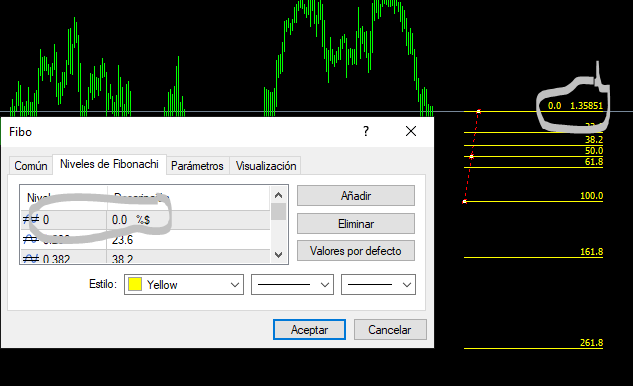
Task: Click the levels list scrollbar thumb
Action: click(x=279, y=212)
